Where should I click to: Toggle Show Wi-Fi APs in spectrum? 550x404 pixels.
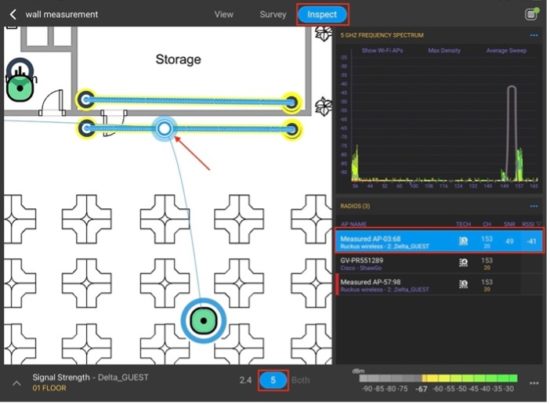point(382,50)
